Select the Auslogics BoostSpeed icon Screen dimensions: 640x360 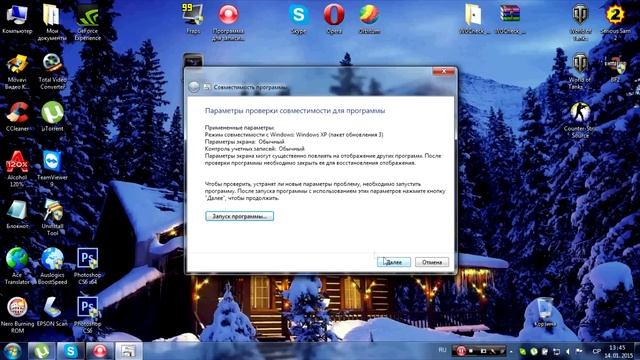tap(52, 266)
